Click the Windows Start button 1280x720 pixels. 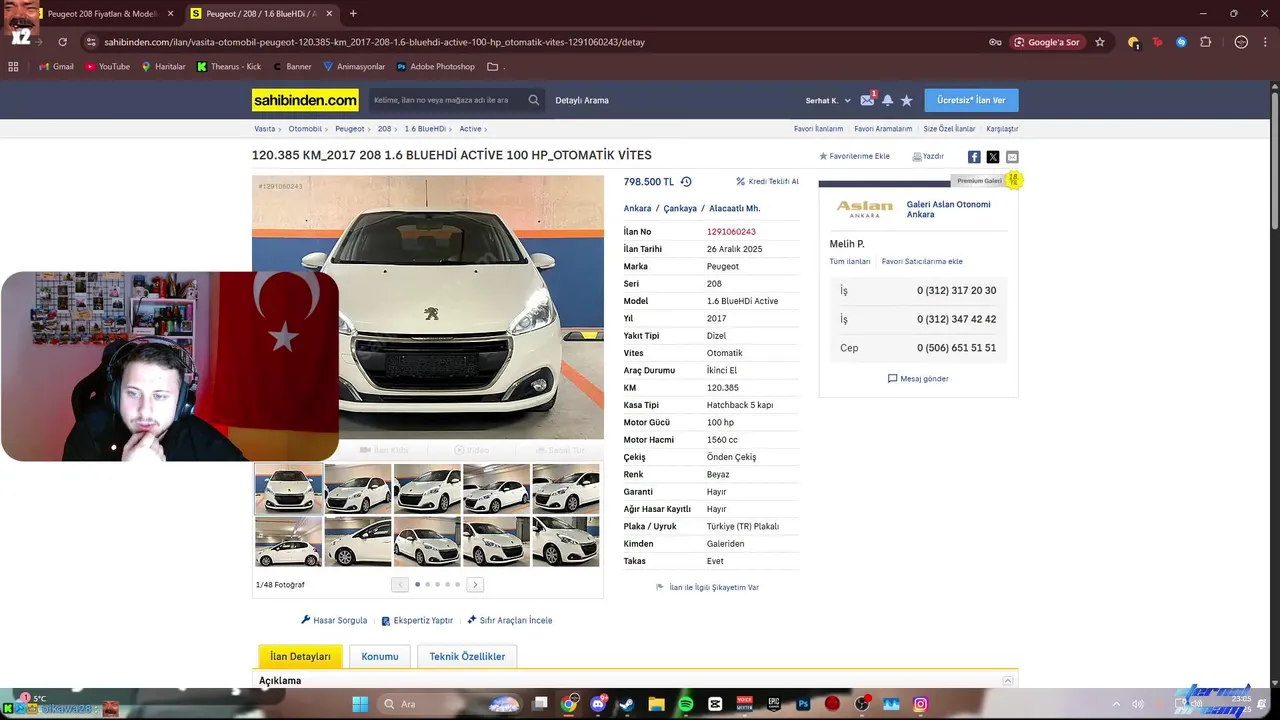pyautogui.click(x=360, y=704)
